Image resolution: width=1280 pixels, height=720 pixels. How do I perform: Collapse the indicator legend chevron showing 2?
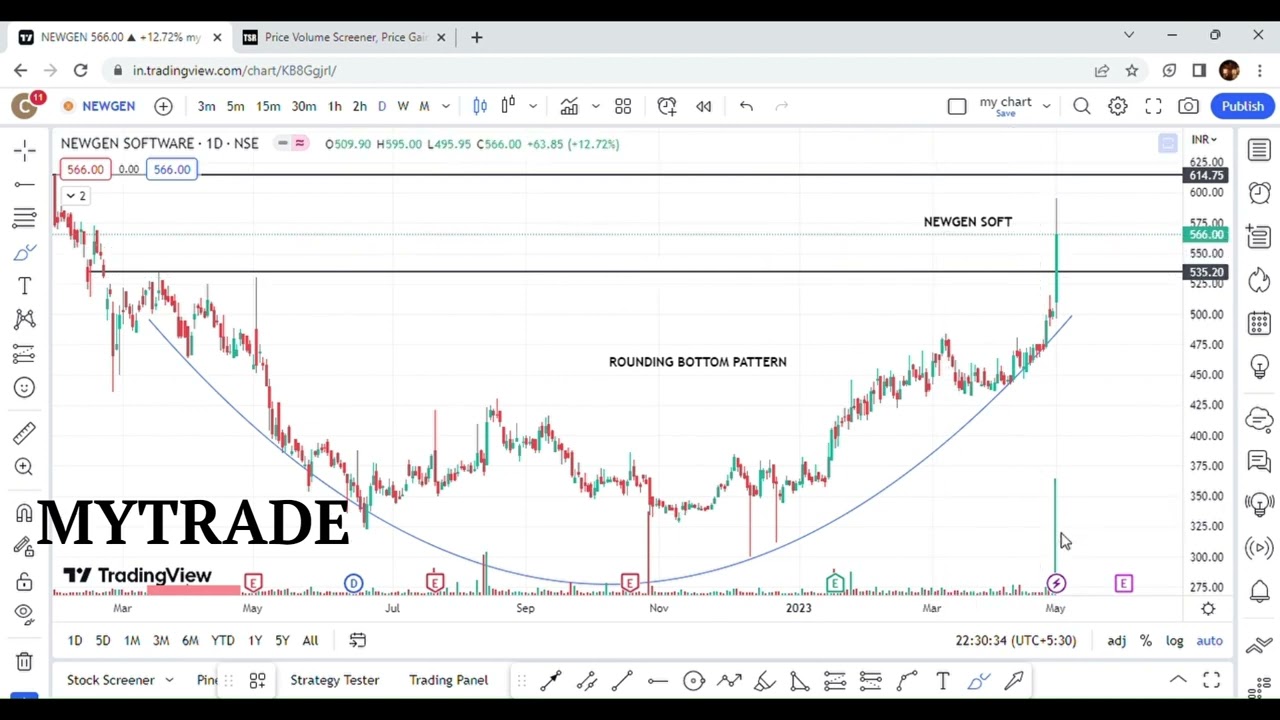click(76, 196)
